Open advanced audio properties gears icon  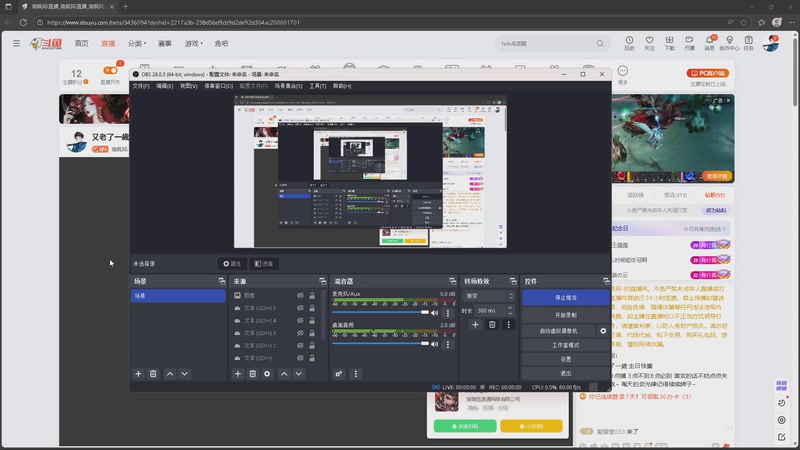point(338,374)
